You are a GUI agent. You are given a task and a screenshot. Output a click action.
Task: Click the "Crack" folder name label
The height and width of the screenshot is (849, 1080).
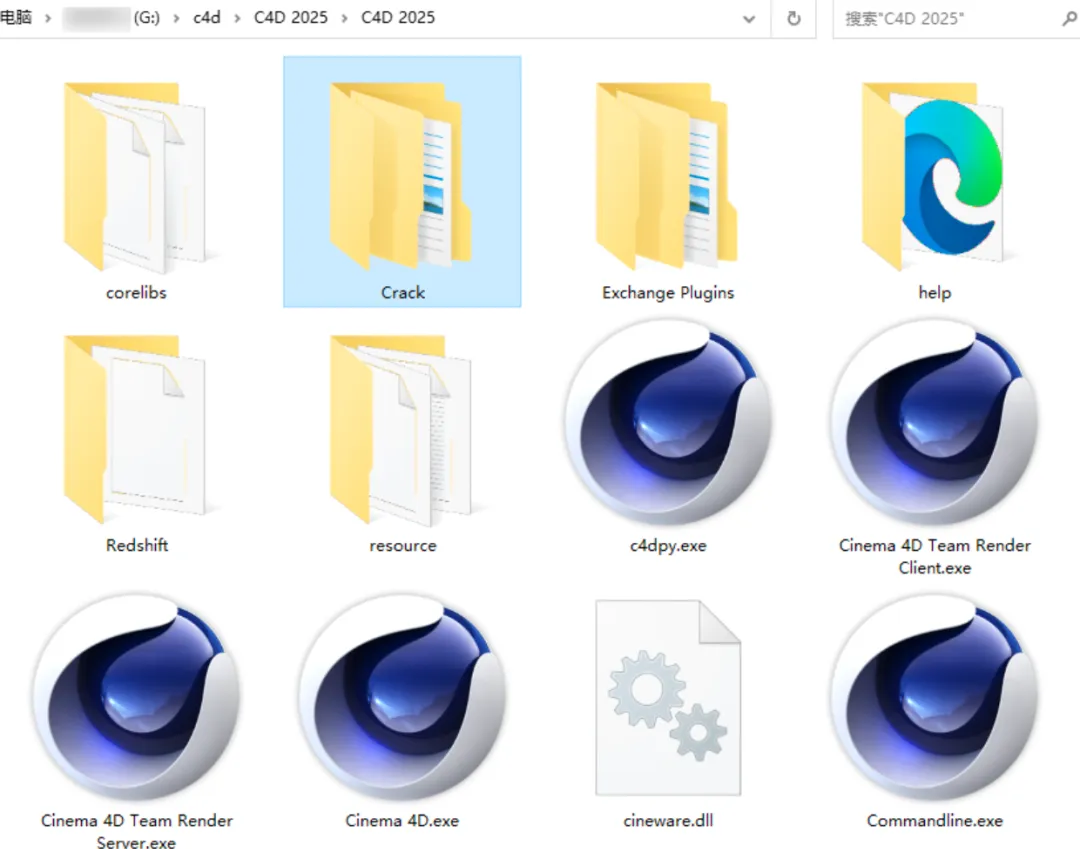click(403, 293)
